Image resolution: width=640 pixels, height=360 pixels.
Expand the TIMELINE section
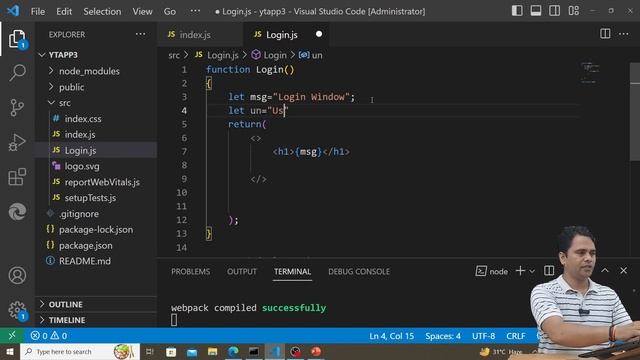pos(67,320)
